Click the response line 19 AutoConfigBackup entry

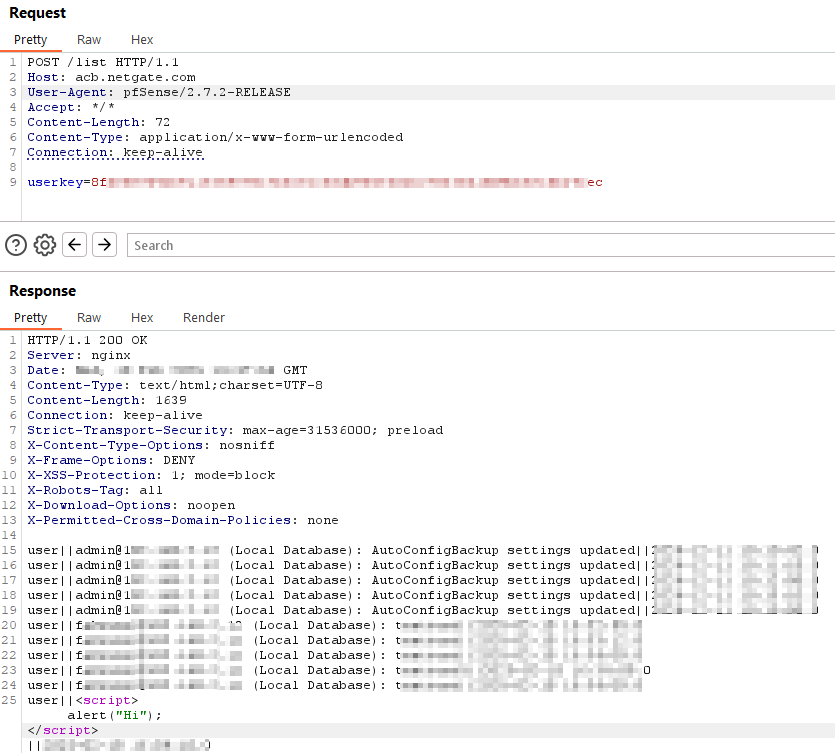[x=422, y=610]
